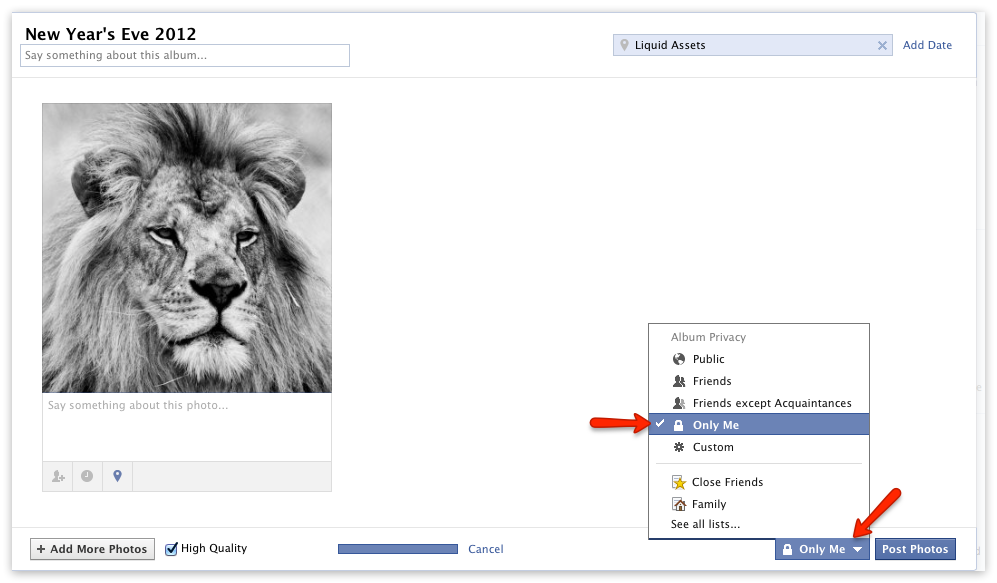Click the Add More Photos button
The image size is (997, 583).
(x=92, y=548)
